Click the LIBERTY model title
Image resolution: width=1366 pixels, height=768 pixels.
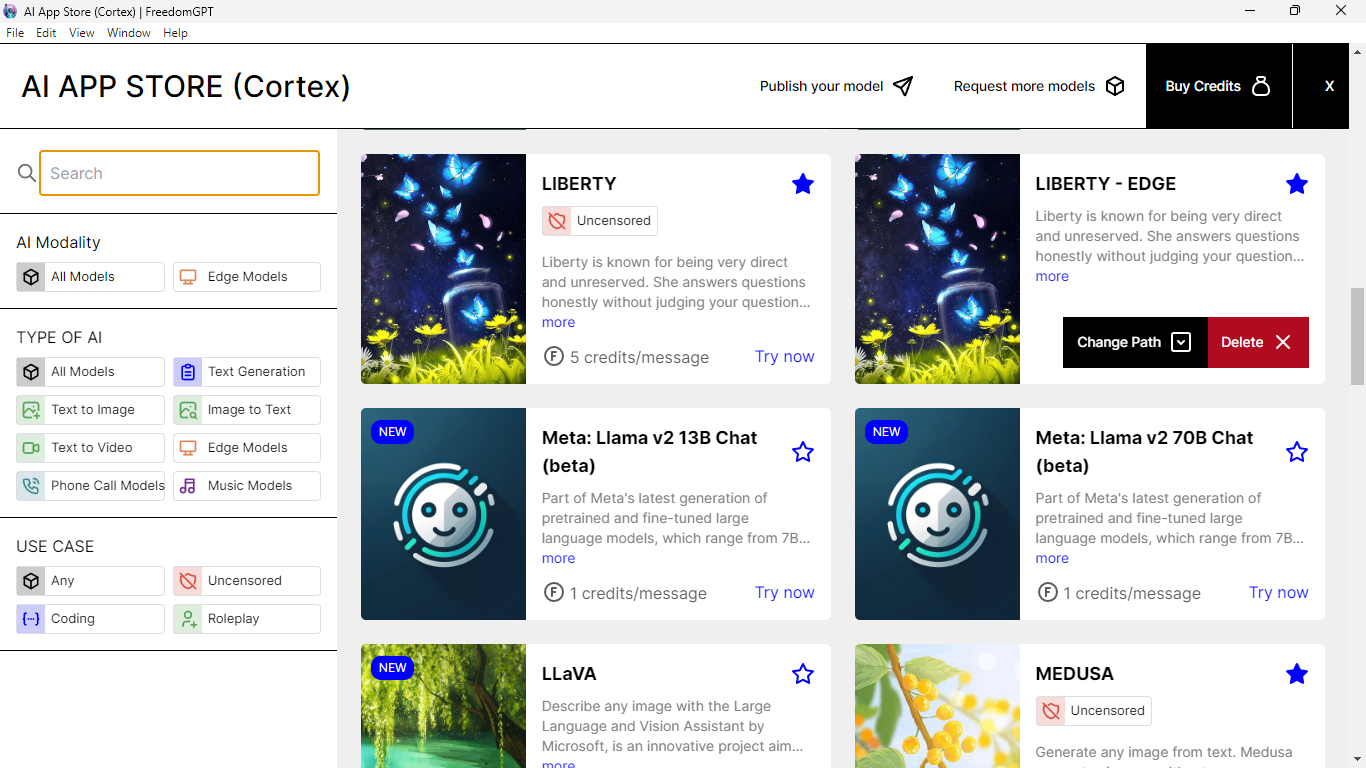(579, 184)
